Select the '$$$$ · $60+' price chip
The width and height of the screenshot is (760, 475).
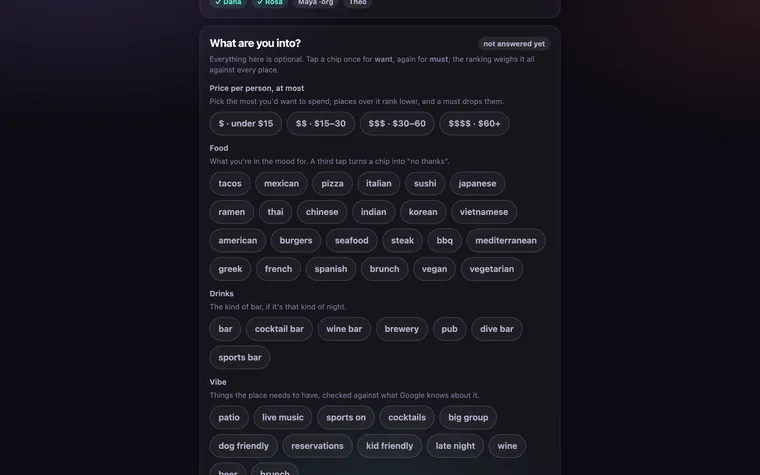(474, 124)
